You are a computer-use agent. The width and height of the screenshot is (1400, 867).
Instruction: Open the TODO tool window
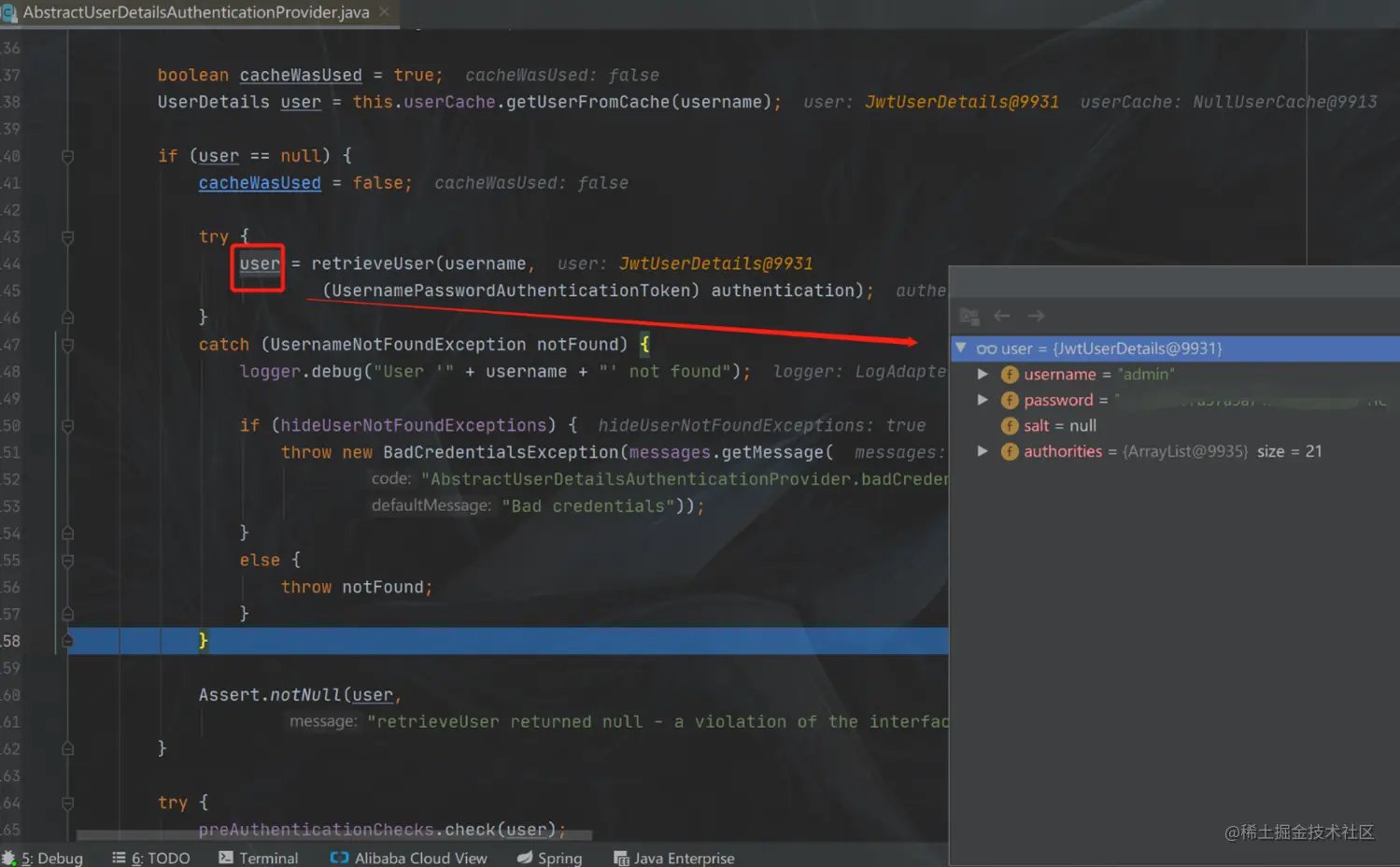[x=151, y=858]
